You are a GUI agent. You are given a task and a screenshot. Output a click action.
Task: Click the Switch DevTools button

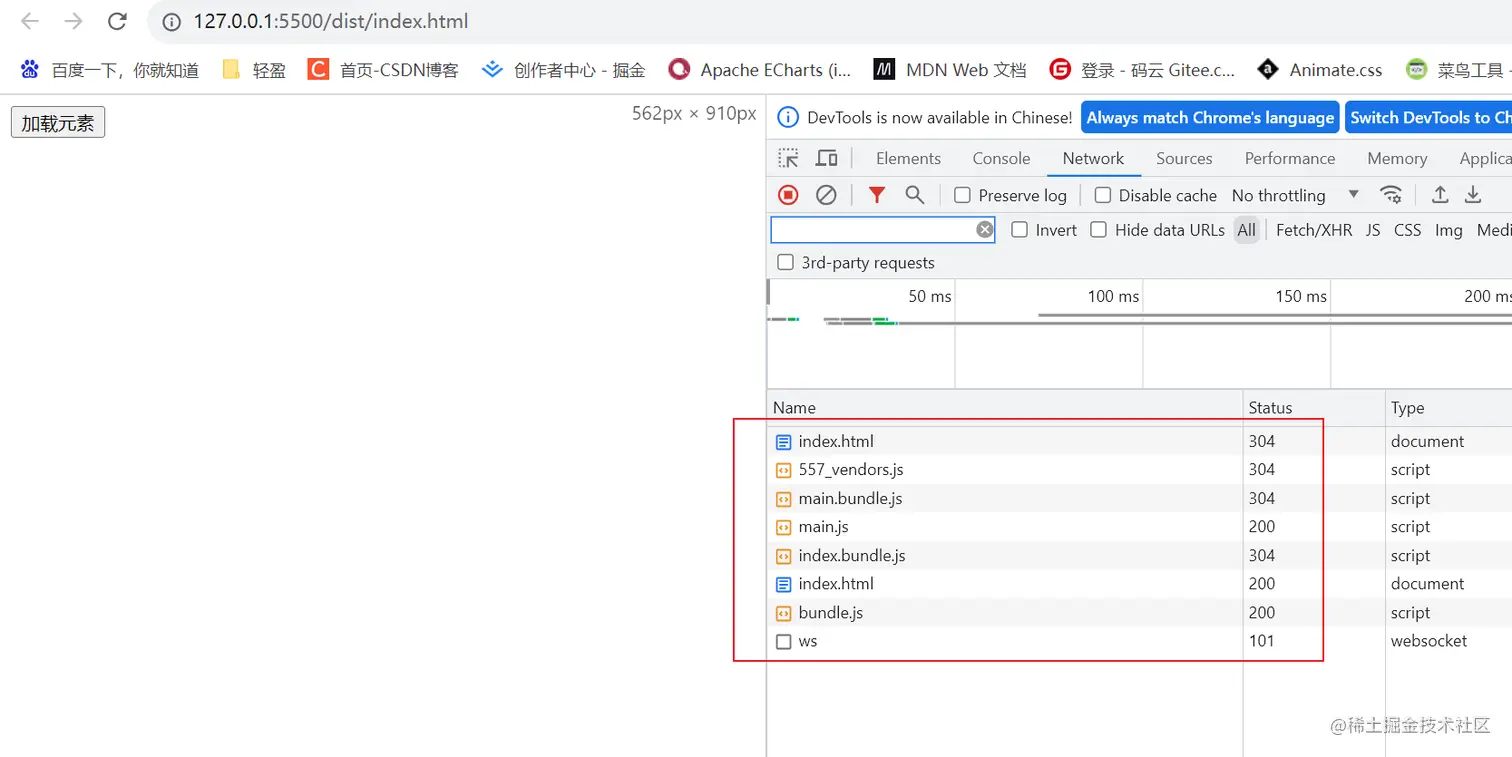tap(1428, 117)
